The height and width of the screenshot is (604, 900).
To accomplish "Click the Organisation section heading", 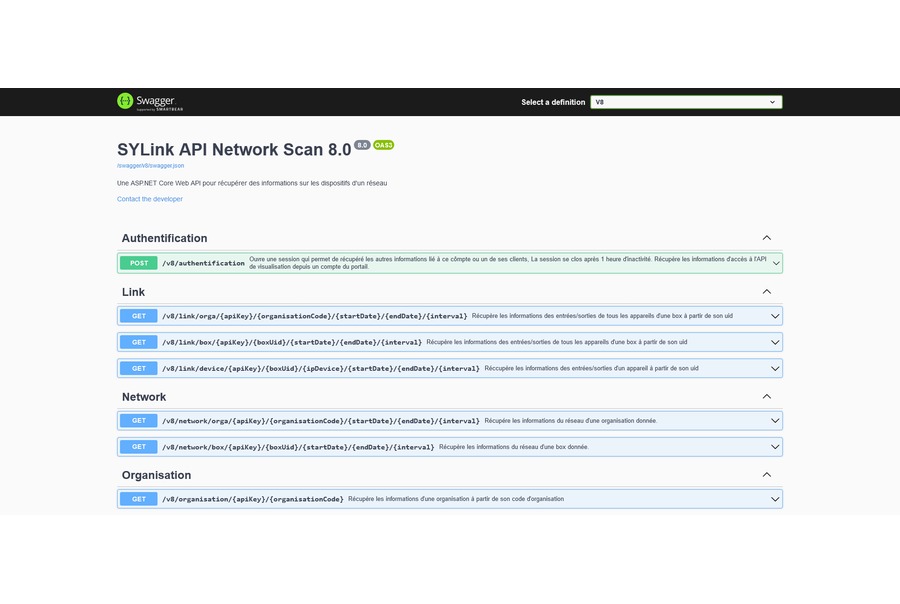I will [x=156, y=475].
